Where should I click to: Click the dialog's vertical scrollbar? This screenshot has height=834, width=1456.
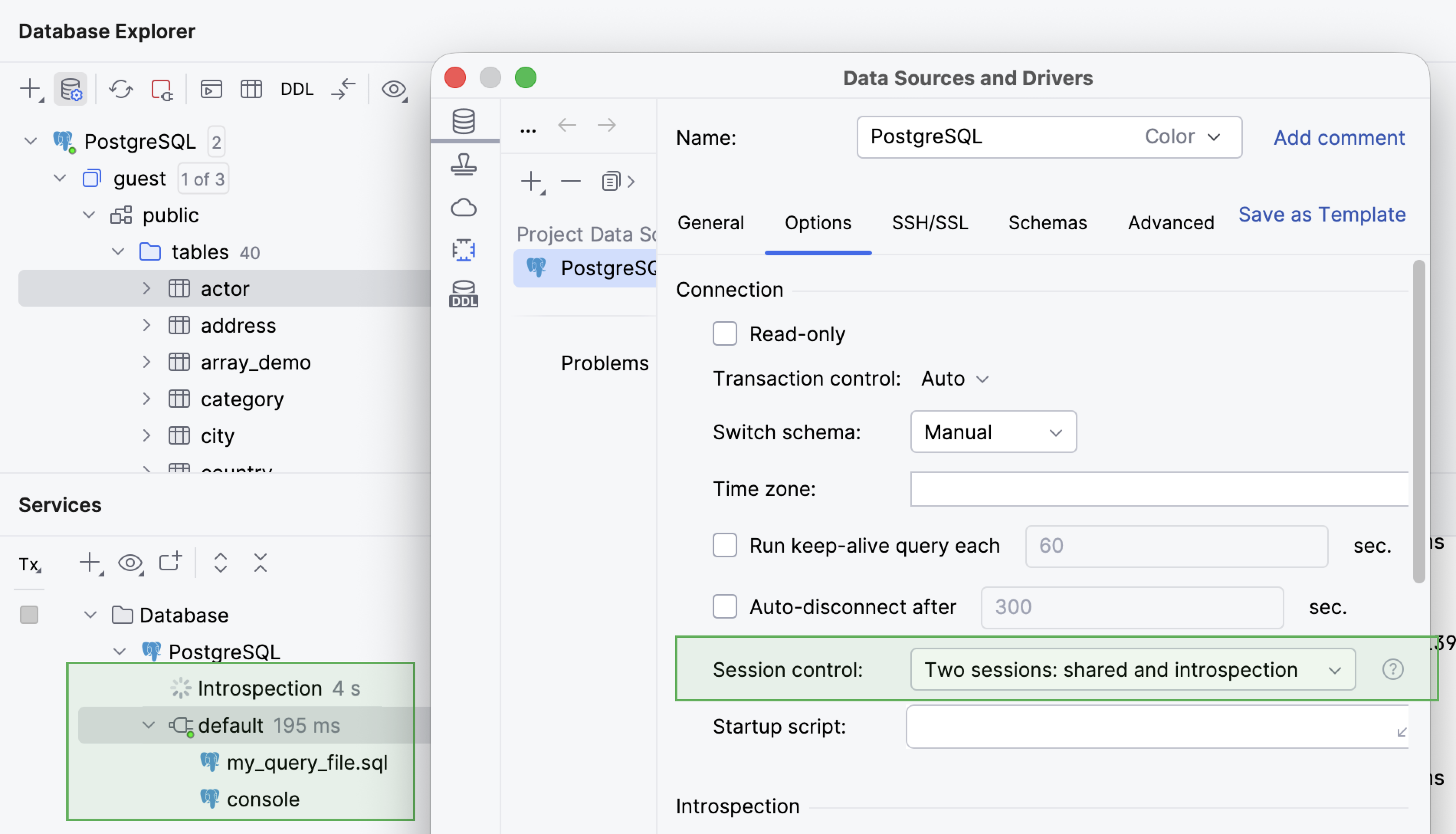[x=1418, y=421]
